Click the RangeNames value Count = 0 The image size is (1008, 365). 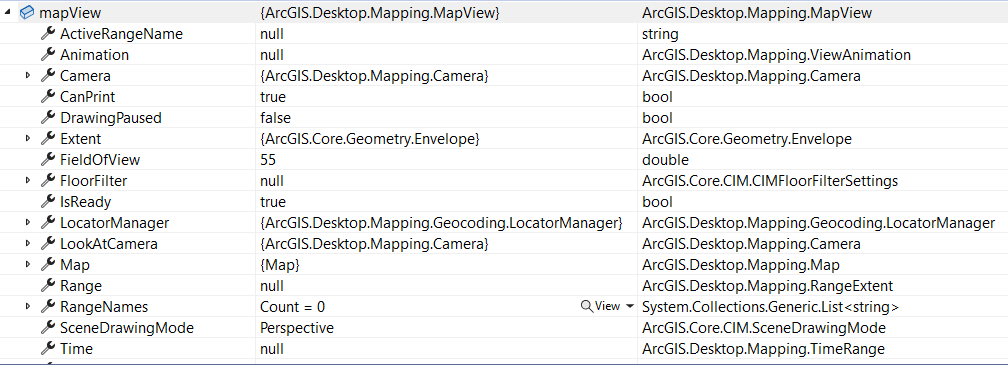click(x=292, y=307)
